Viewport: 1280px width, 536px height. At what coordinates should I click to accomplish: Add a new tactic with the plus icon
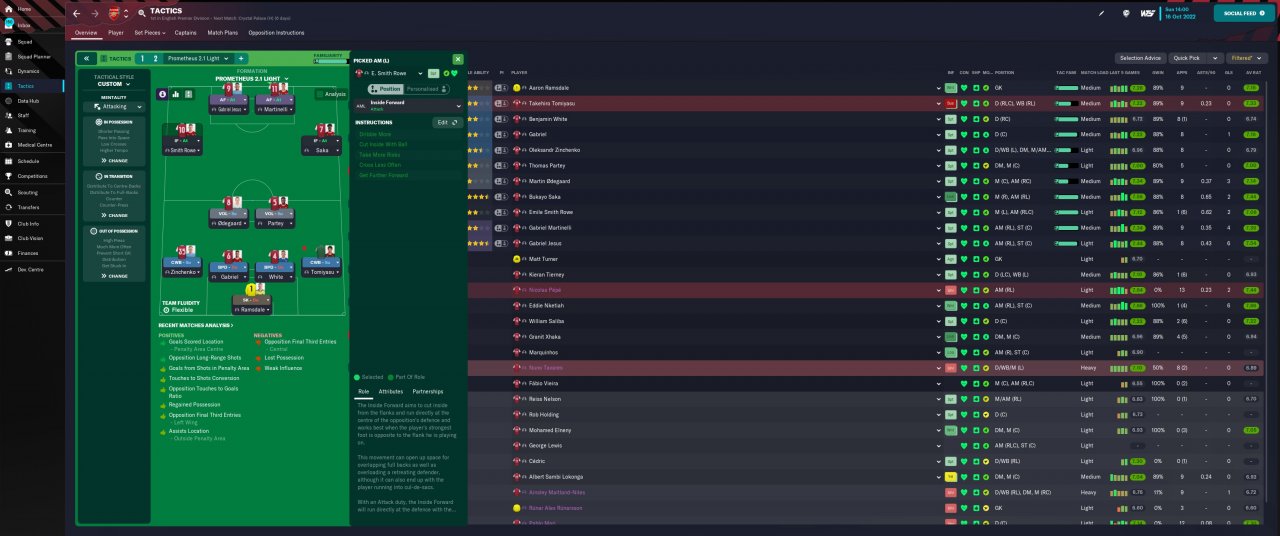pos(240,59)
